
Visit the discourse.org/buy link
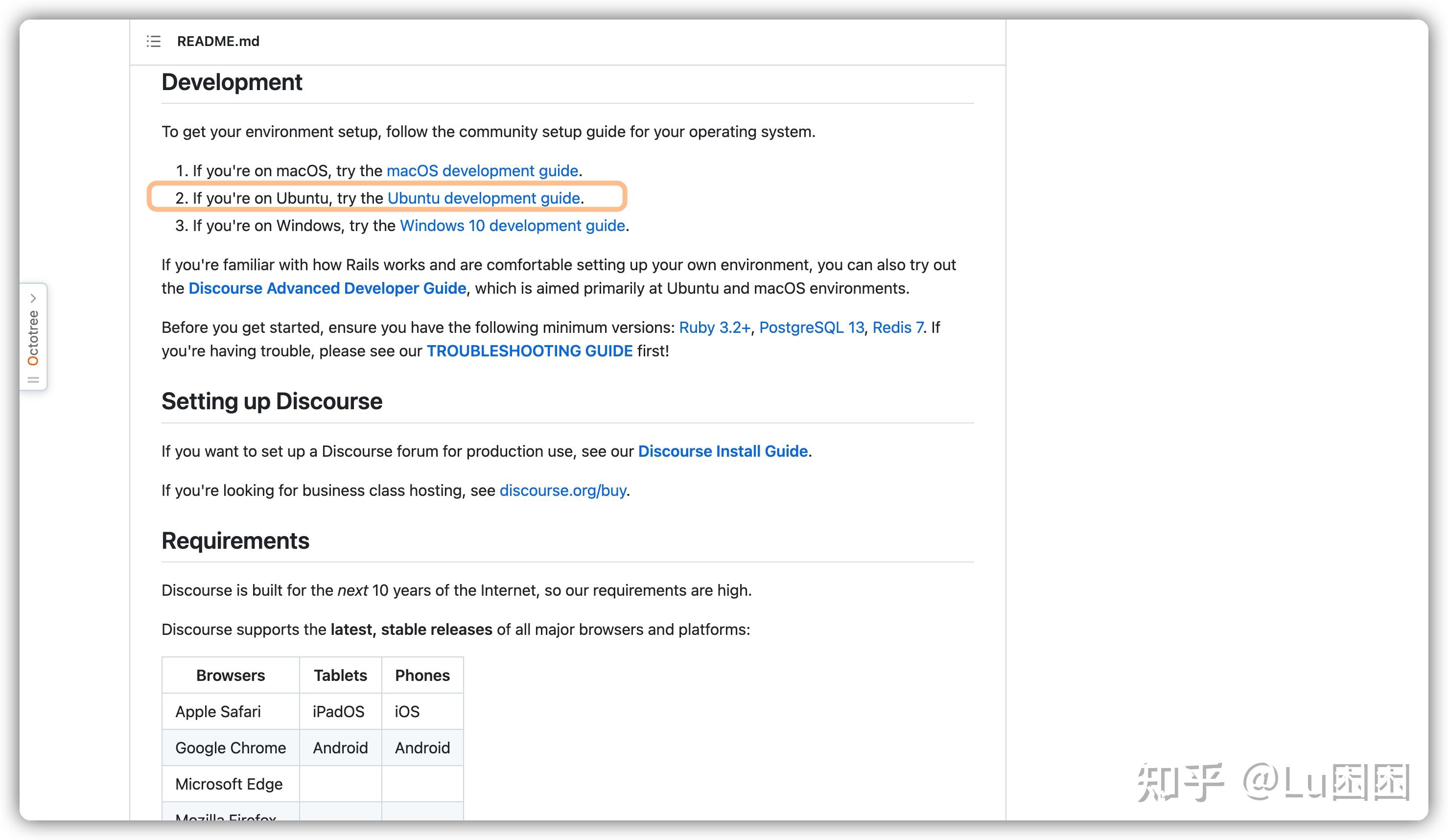point(562,490)
